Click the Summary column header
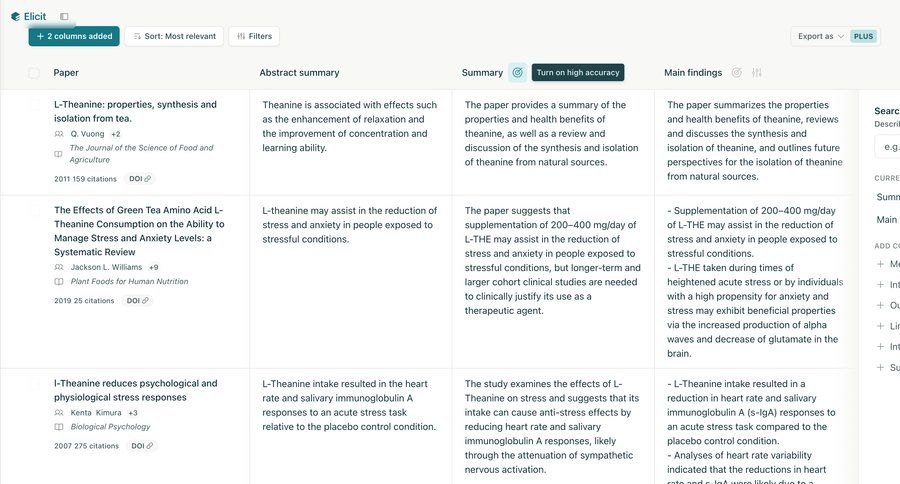The width and height of the screenshot is (900, 484). click(482, 73)
